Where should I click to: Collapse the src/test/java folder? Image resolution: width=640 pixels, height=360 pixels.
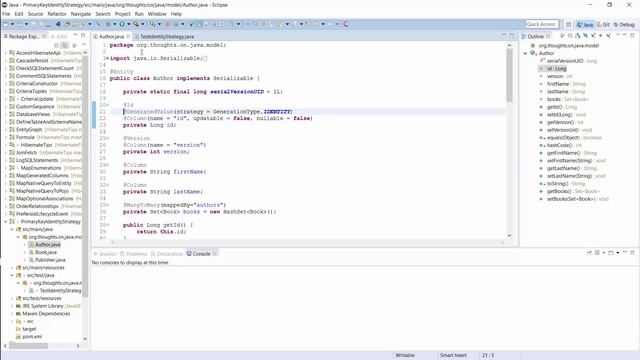click(12, 276)
